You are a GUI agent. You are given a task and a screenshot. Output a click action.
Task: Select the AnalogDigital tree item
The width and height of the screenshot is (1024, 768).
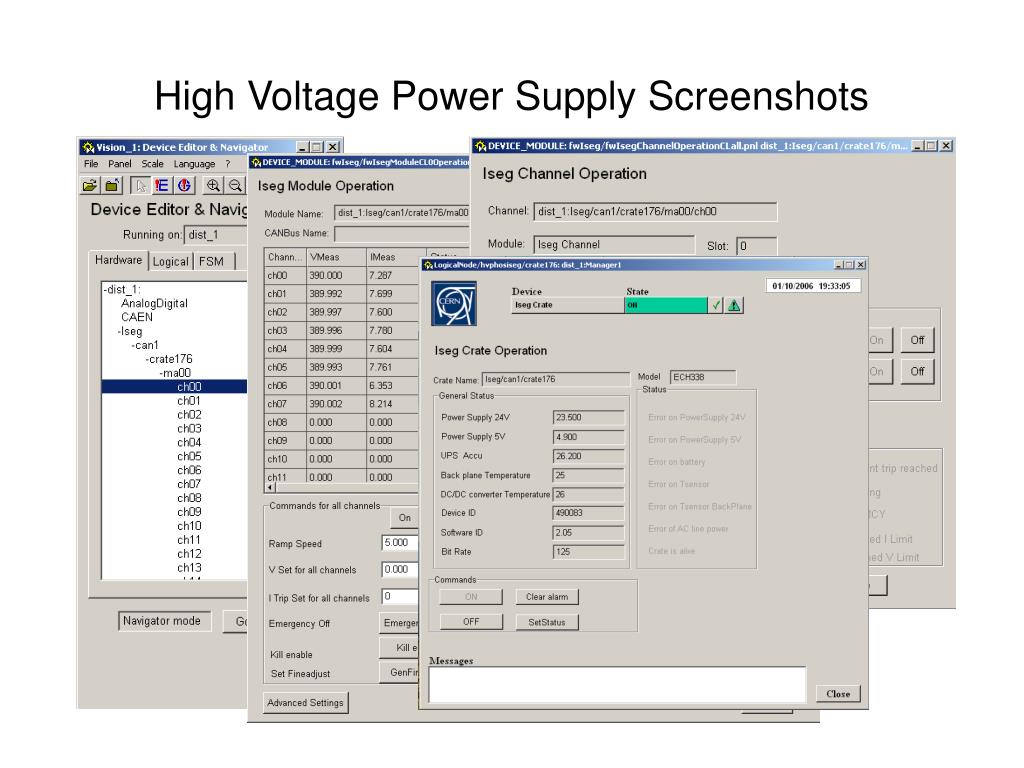click(154, 303)
